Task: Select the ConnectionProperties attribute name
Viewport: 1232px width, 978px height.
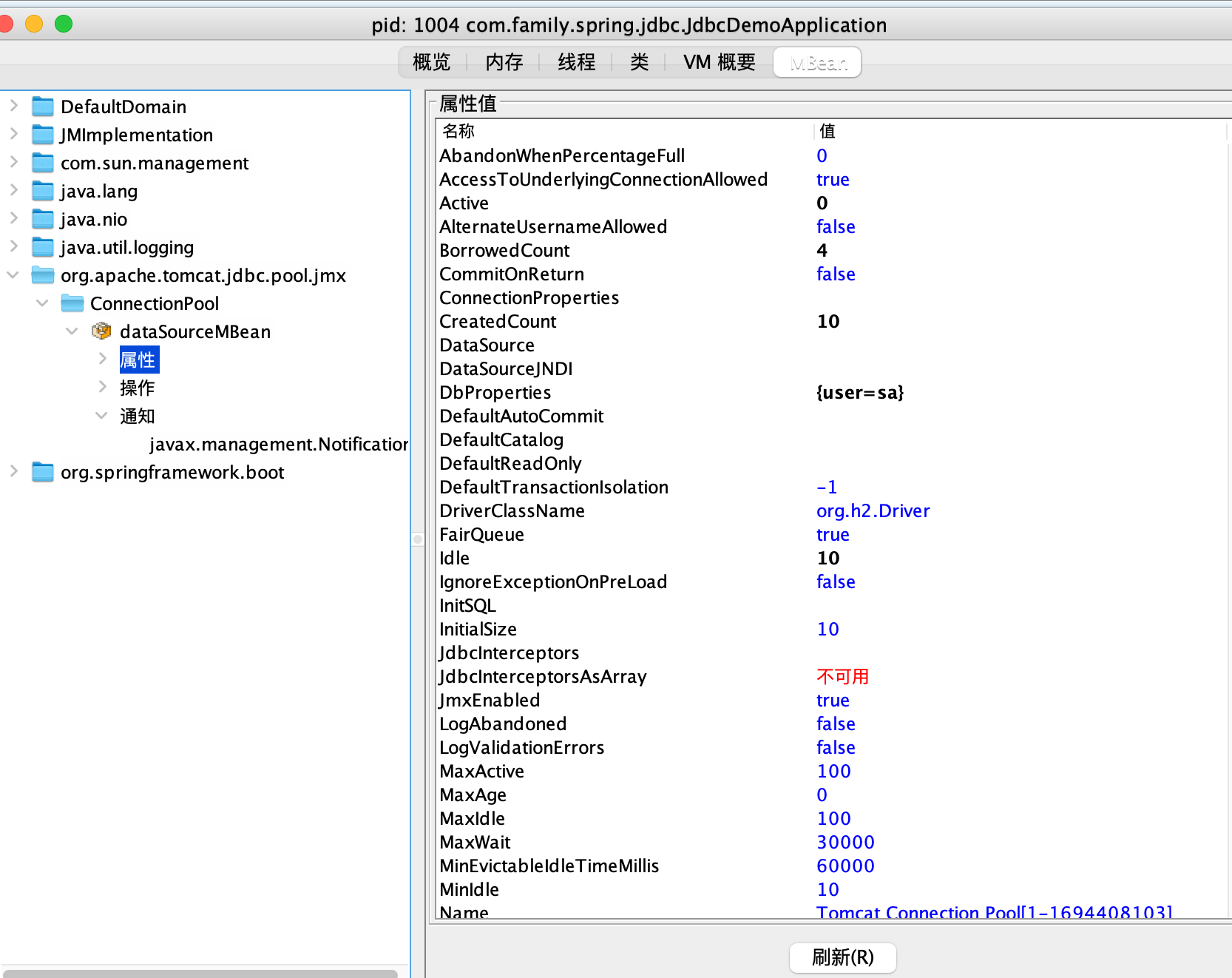Action: click(529, 297)
